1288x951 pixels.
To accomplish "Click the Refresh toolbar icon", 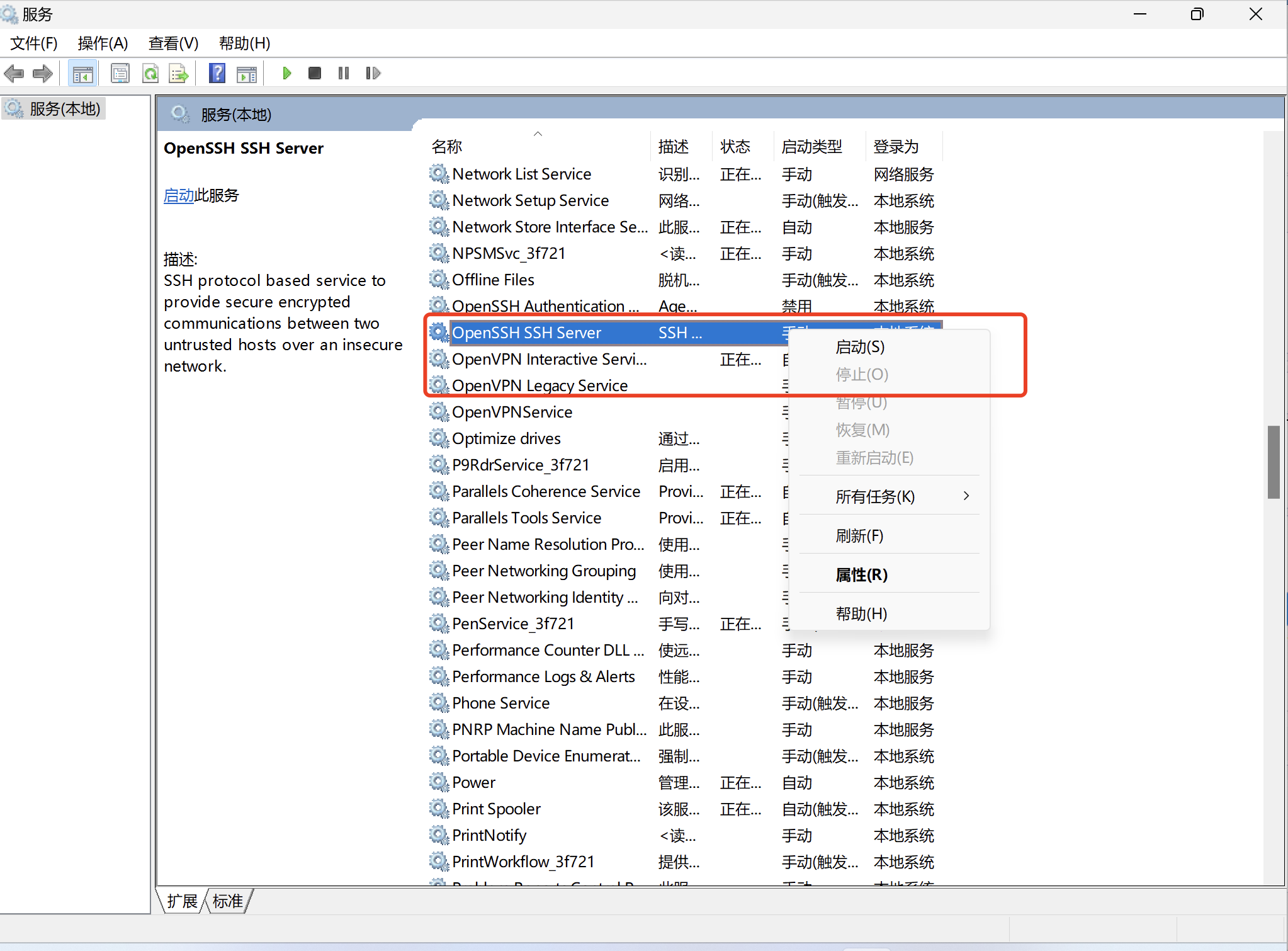I will [150, 74].
